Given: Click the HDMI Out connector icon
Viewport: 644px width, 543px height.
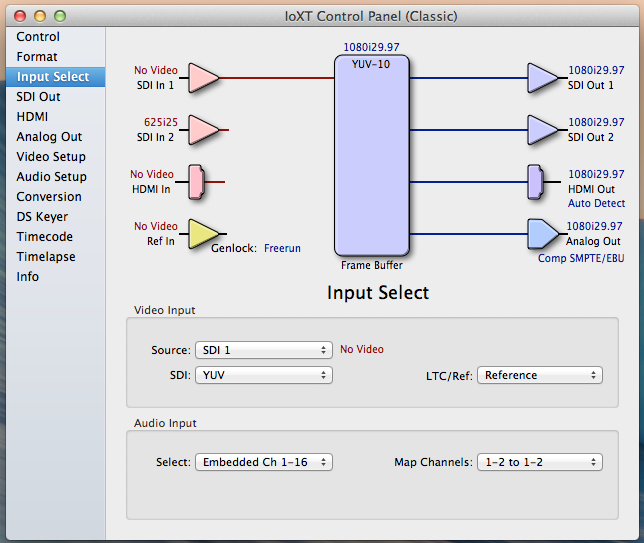Looking at the screenshot, I should [x=534, y=181].
